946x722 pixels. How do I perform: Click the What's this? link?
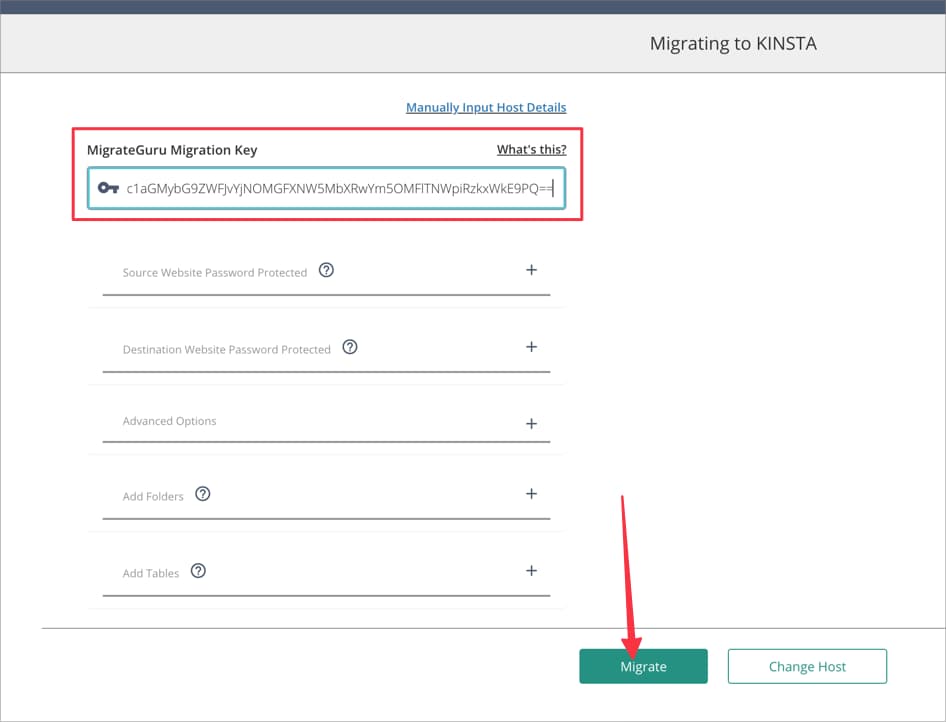[531, 149]
